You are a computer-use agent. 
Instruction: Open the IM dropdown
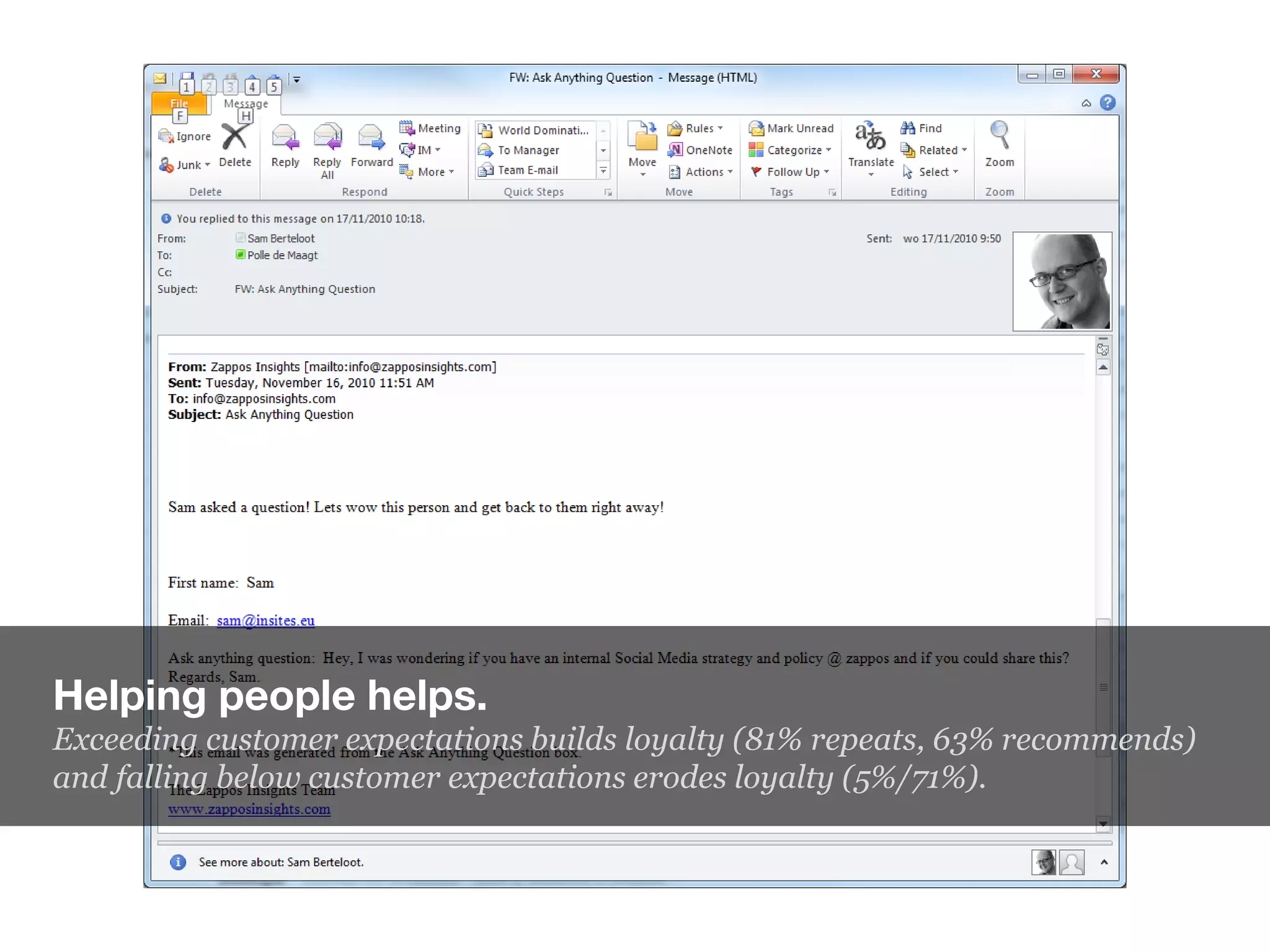click(420, 150)
